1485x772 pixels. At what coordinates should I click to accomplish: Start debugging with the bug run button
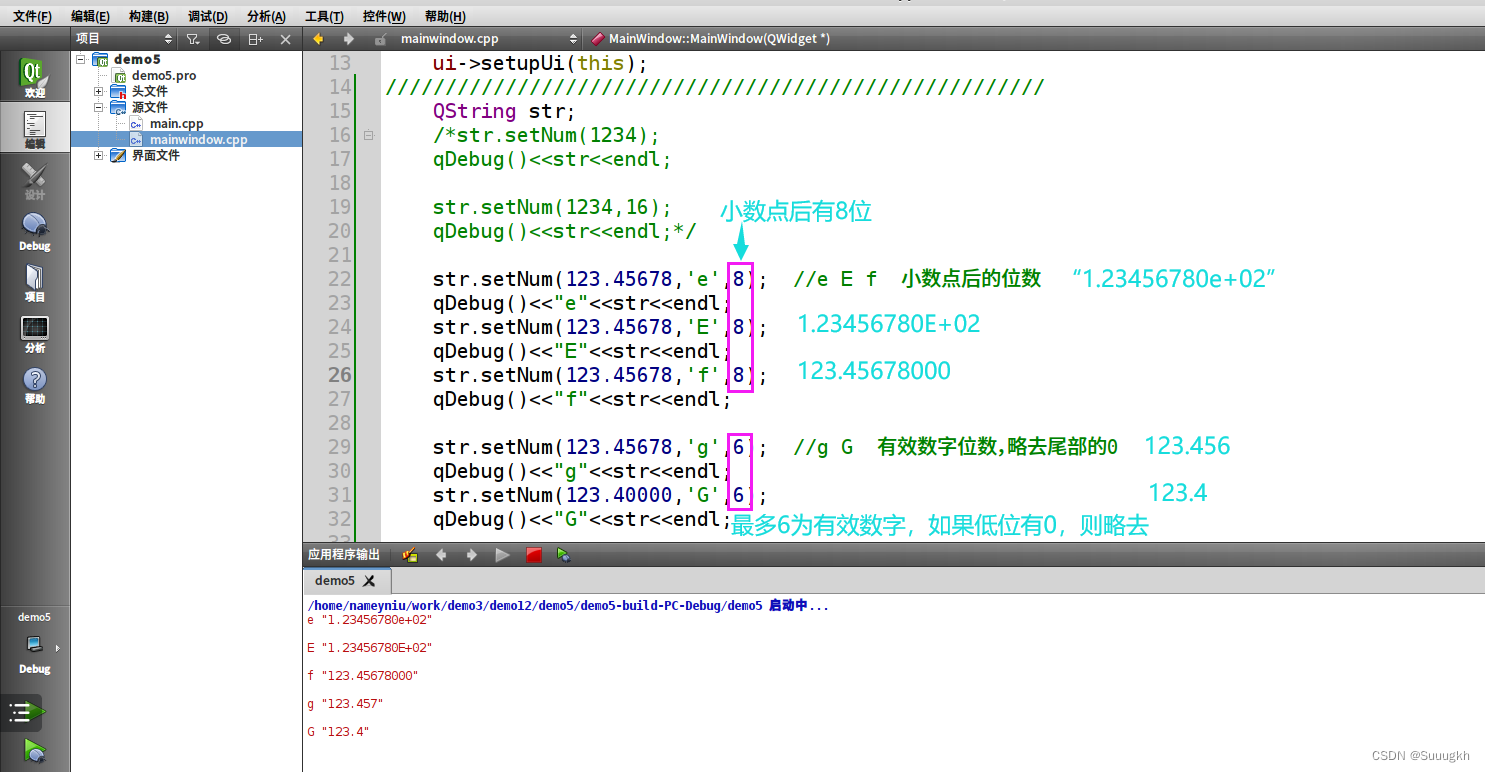tap(35, 751)
